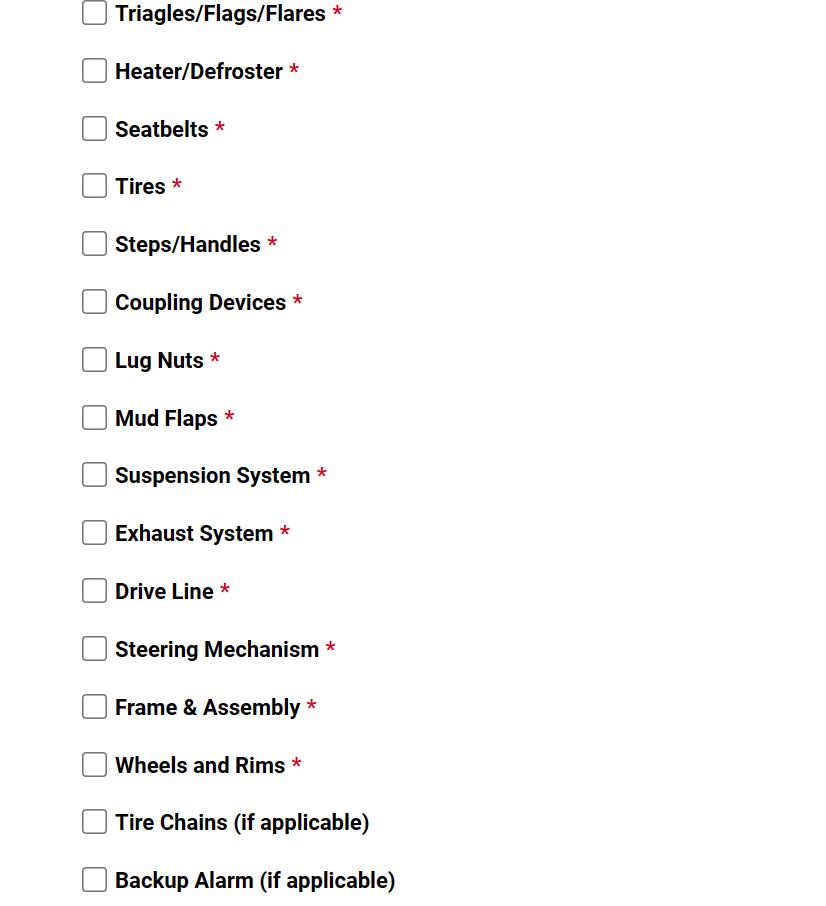This screenshot has height=906, width=826.
Task: Select the Drive Line checkbox
Action: (x=94, y=591)
